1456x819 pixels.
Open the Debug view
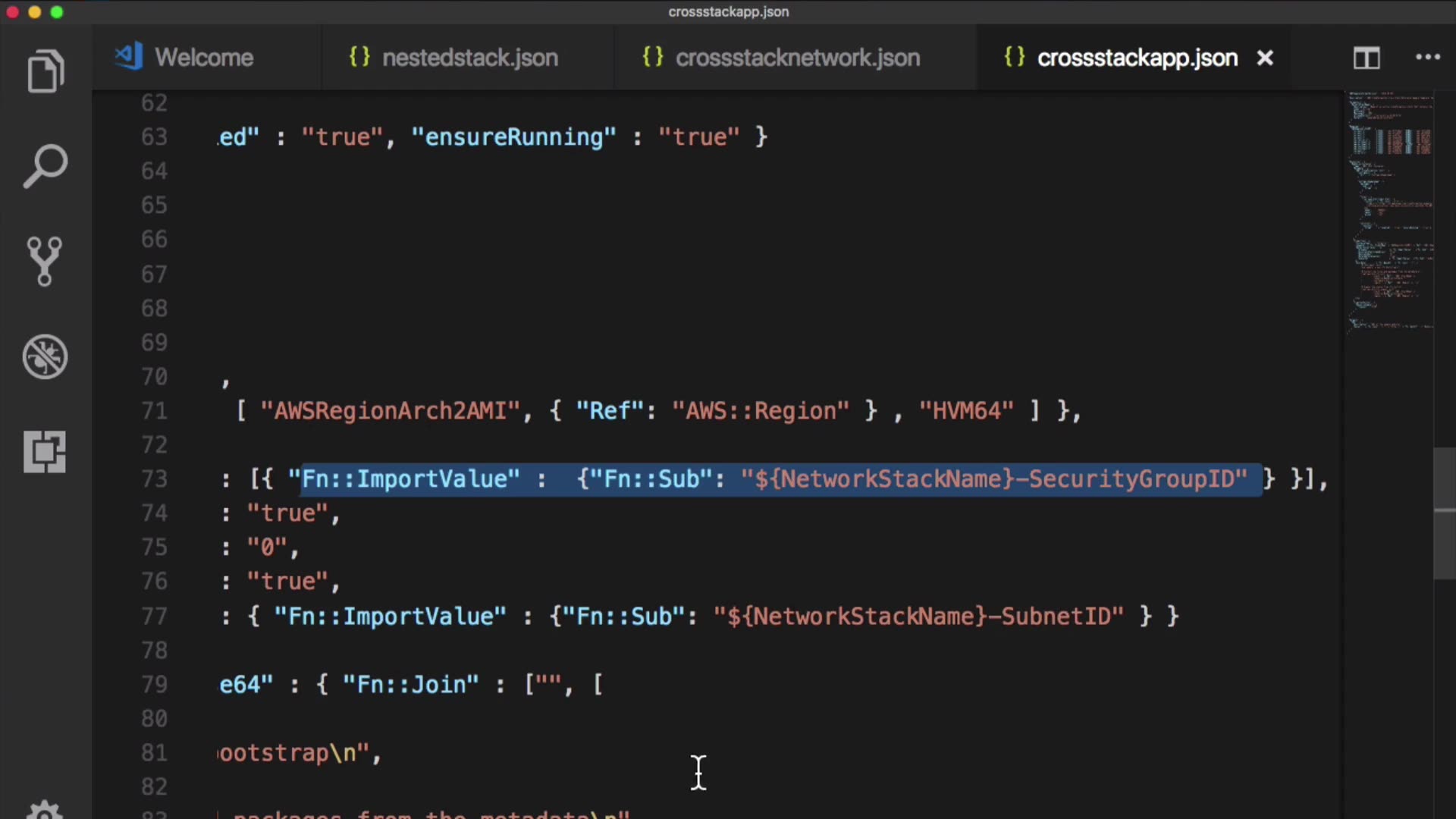coord(45,356)
